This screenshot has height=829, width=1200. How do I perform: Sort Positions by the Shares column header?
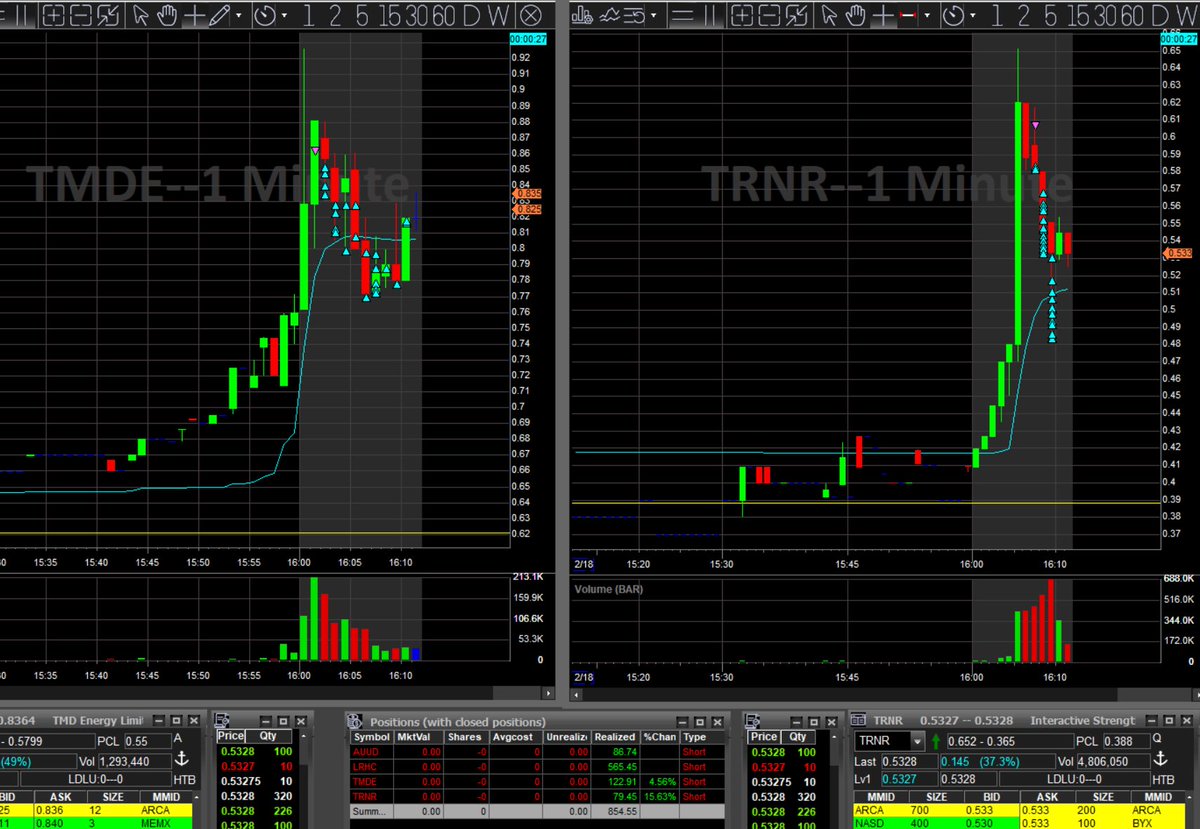pyautogui.click(x=464, y=737)
